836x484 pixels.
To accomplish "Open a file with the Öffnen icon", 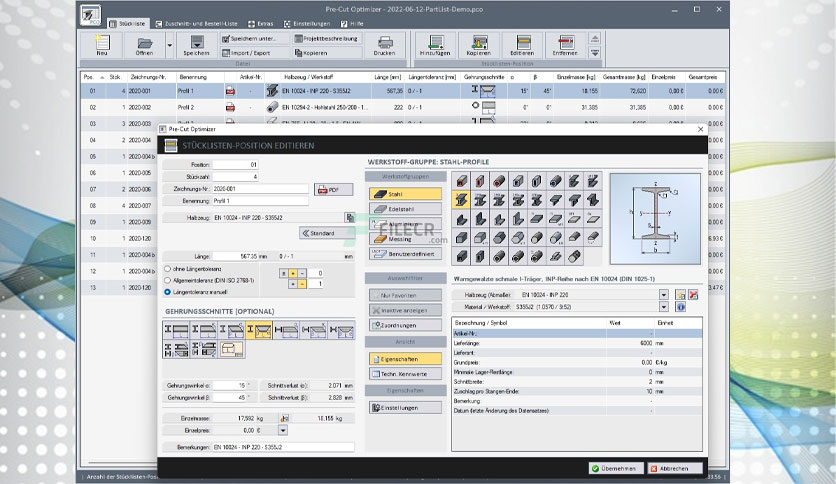I will tap(144, 45).
